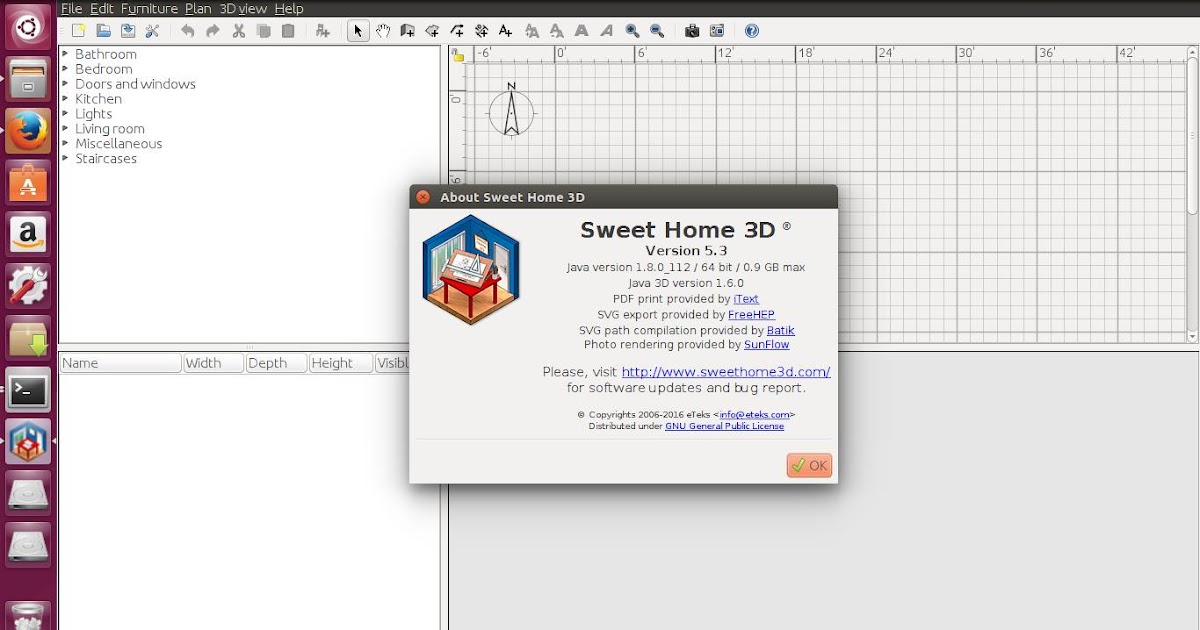1200x630 pixels.
Task: Open GNU General Public License link
Action: 724,426
